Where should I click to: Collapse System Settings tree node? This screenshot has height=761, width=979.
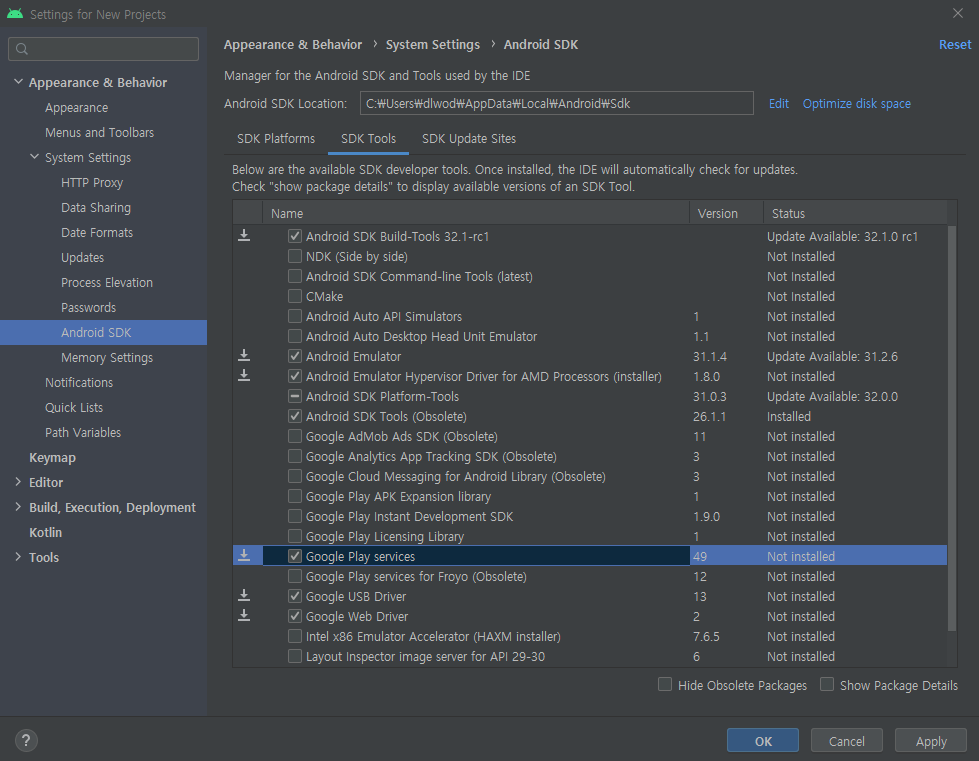35,157
